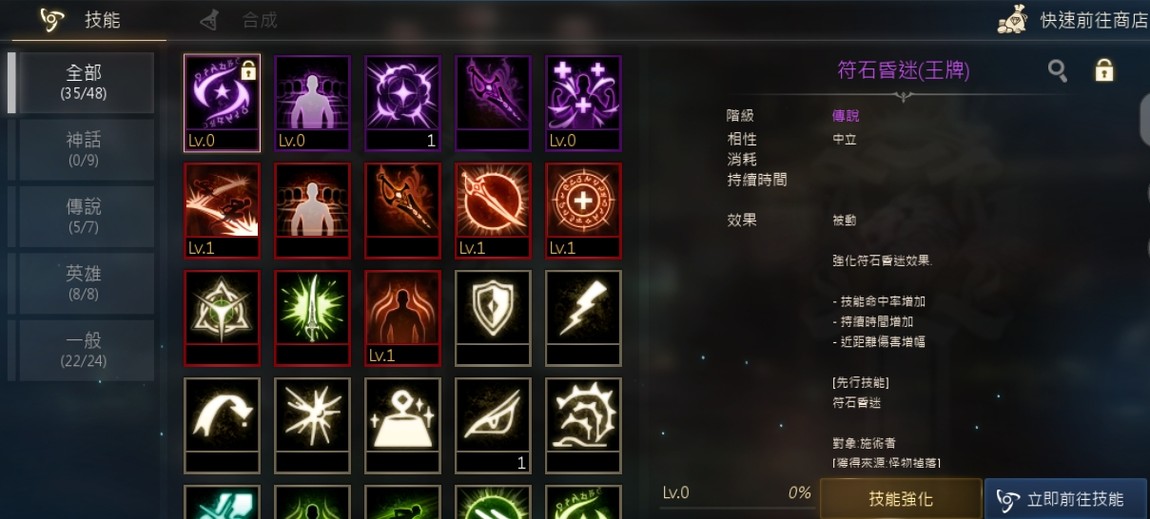Show 一般 tier skills
The image size is (1150, 519).
(x=83, y=350)
